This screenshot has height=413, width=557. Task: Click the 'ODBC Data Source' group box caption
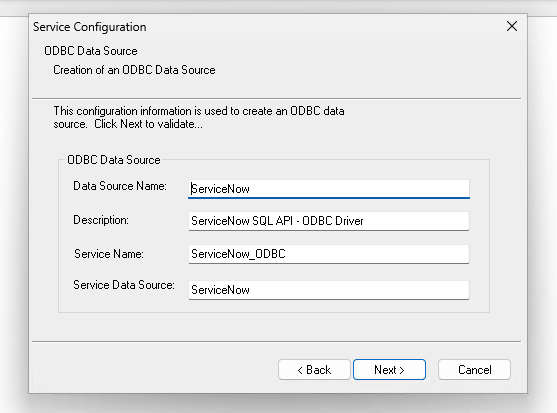pyautogui.click(x=114, y=160)
